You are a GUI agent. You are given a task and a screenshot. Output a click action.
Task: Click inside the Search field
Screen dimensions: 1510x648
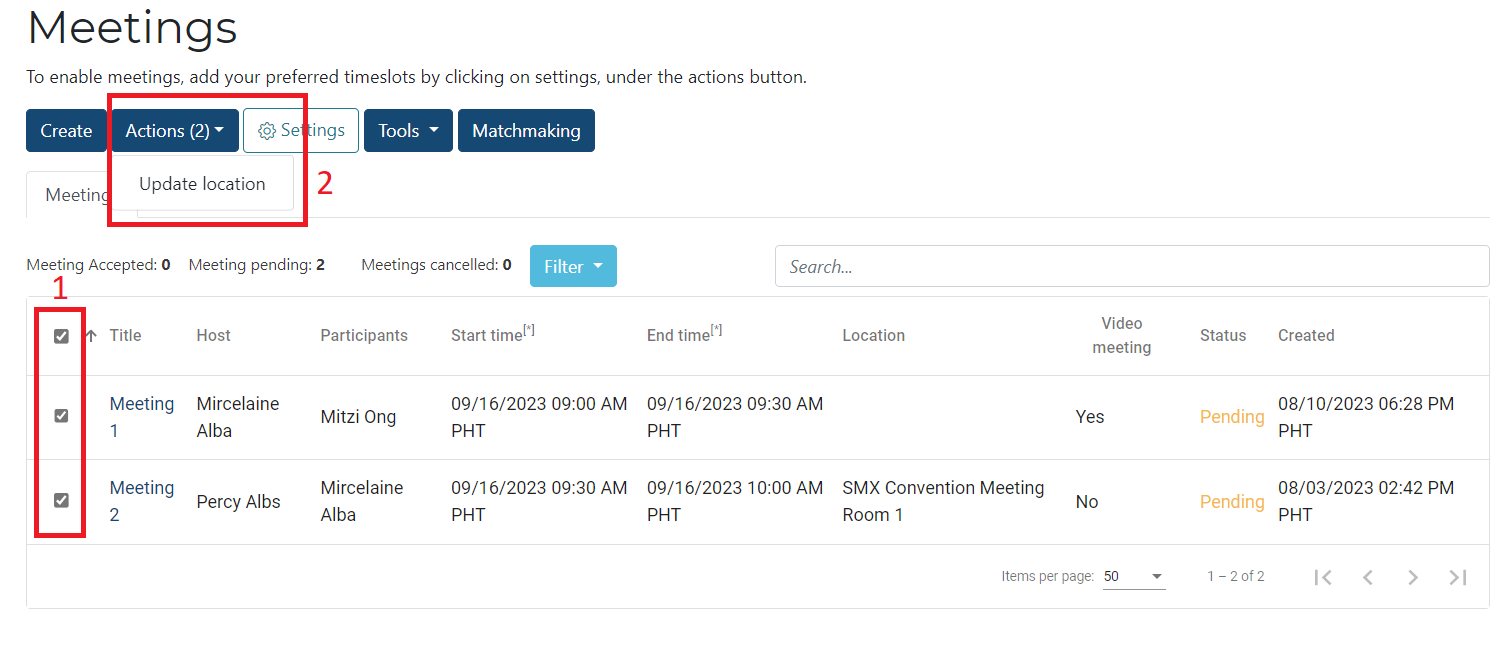1130,265
